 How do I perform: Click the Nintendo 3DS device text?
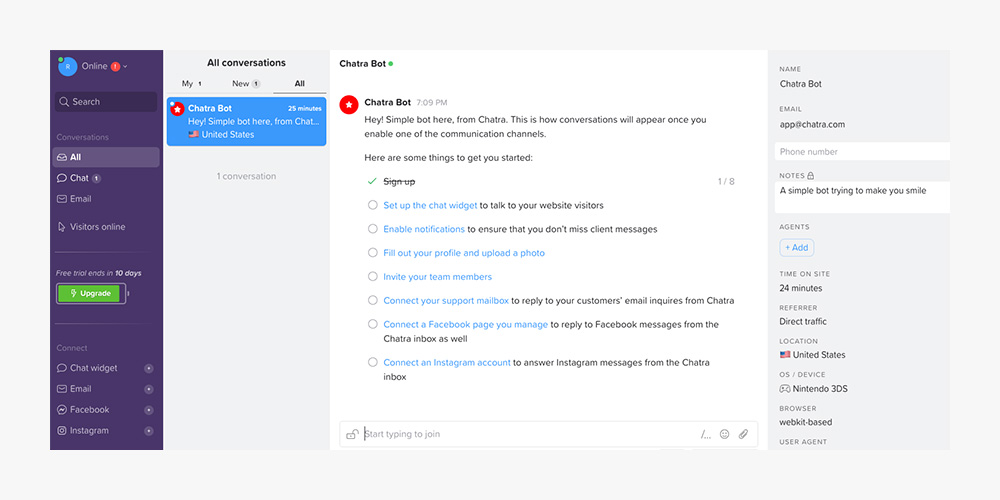820,388
